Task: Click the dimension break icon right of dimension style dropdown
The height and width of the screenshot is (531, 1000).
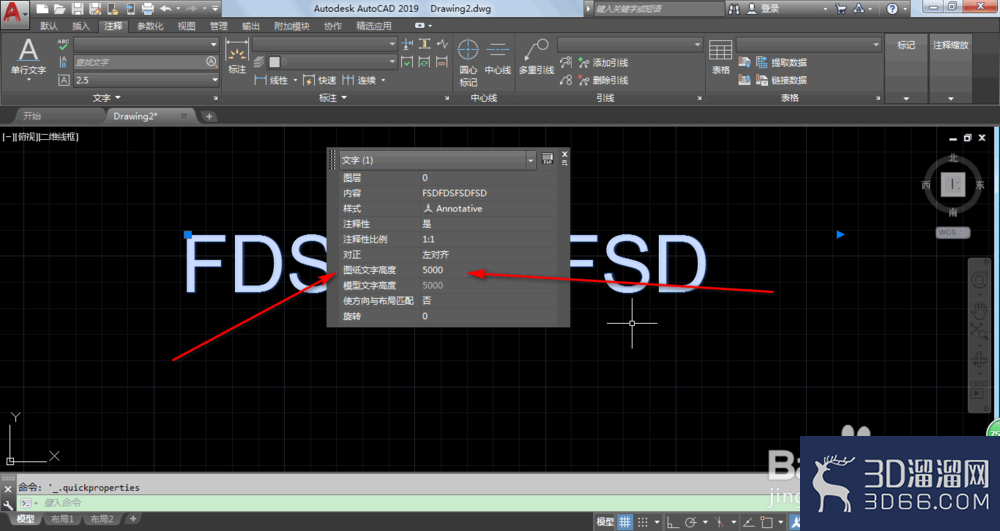Action: click(408, 44)
